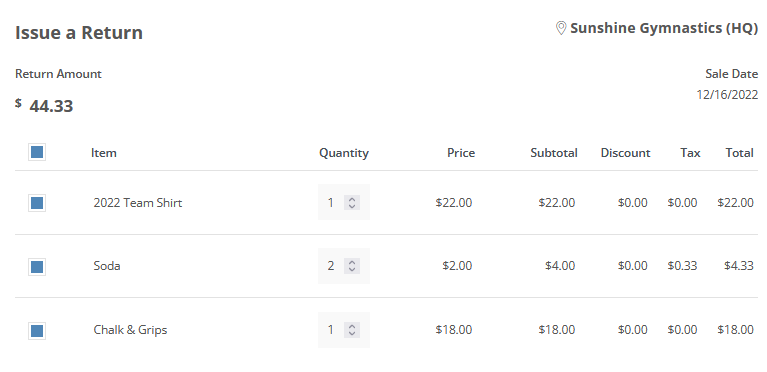Click the Quantity column header
Viewport: 767px width, 372px height.
(344, 153)
